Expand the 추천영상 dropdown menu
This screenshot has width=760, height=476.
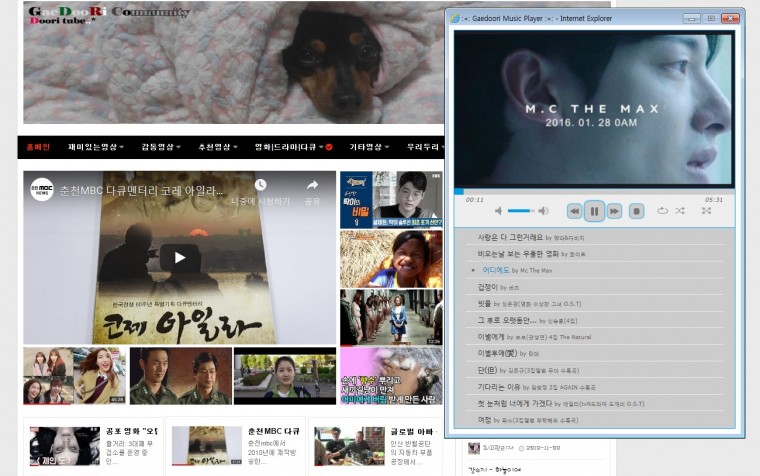click(217, 147)
